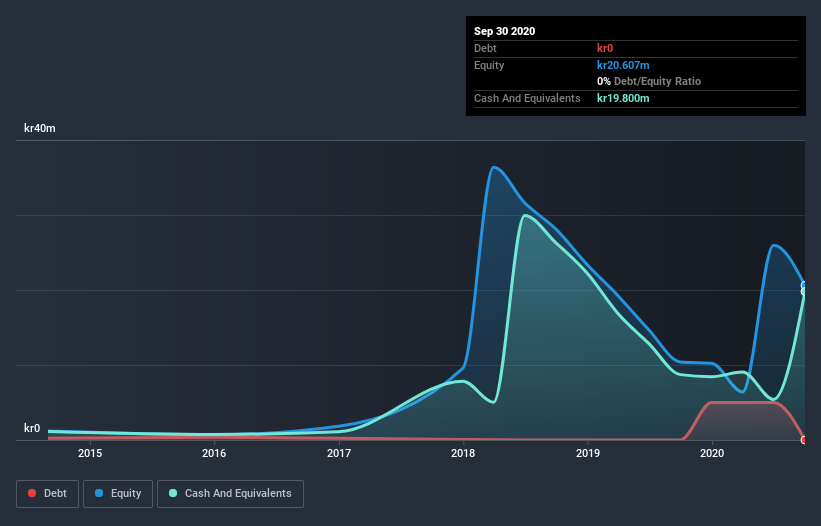Click the red kr0 debt value

pyautogui.click(x=605, y=48)
